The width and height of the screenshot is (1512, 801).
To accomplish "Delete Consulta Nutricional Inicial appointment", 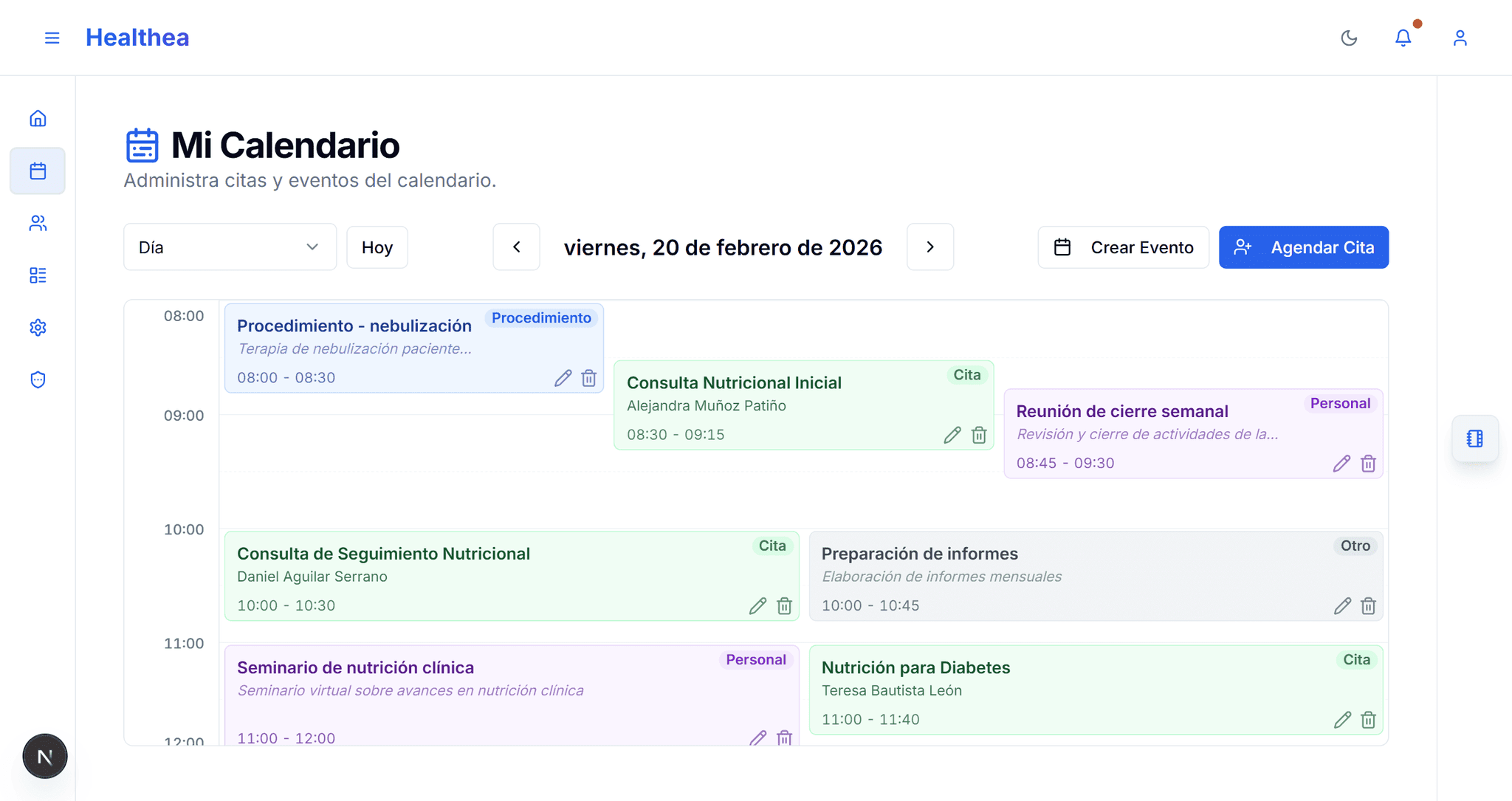I will coord(979,435).
